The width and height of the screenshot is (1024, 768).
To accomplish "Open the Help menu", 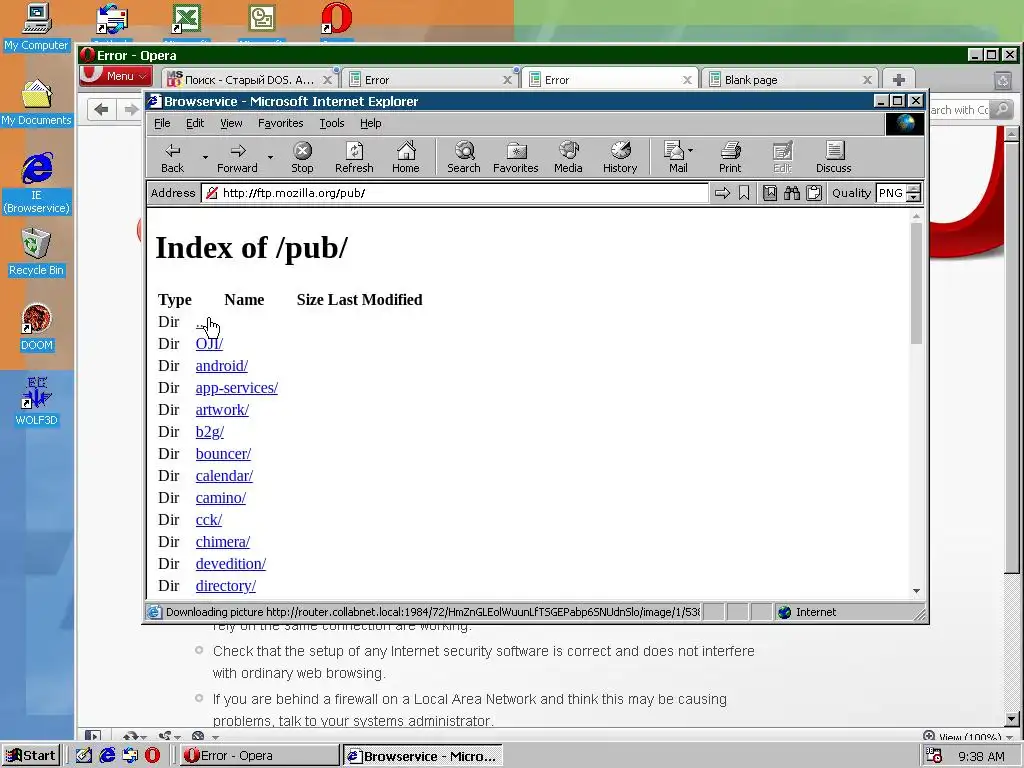I will 370,123.
